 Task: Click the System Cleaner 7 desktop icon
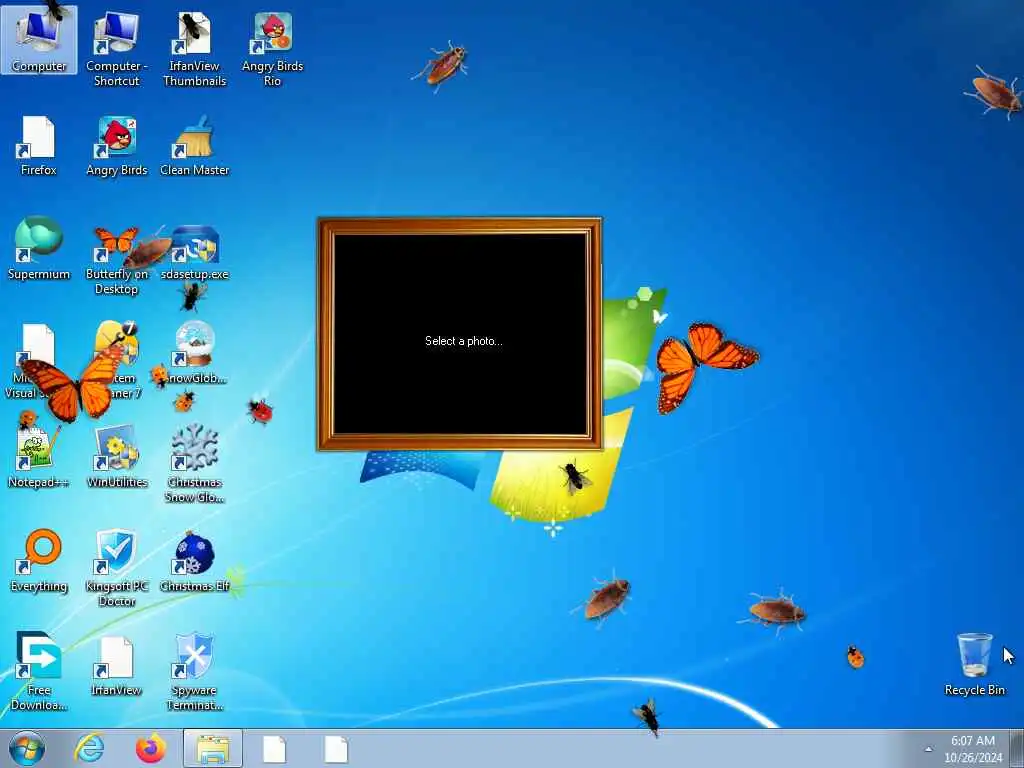click(118, 359)
